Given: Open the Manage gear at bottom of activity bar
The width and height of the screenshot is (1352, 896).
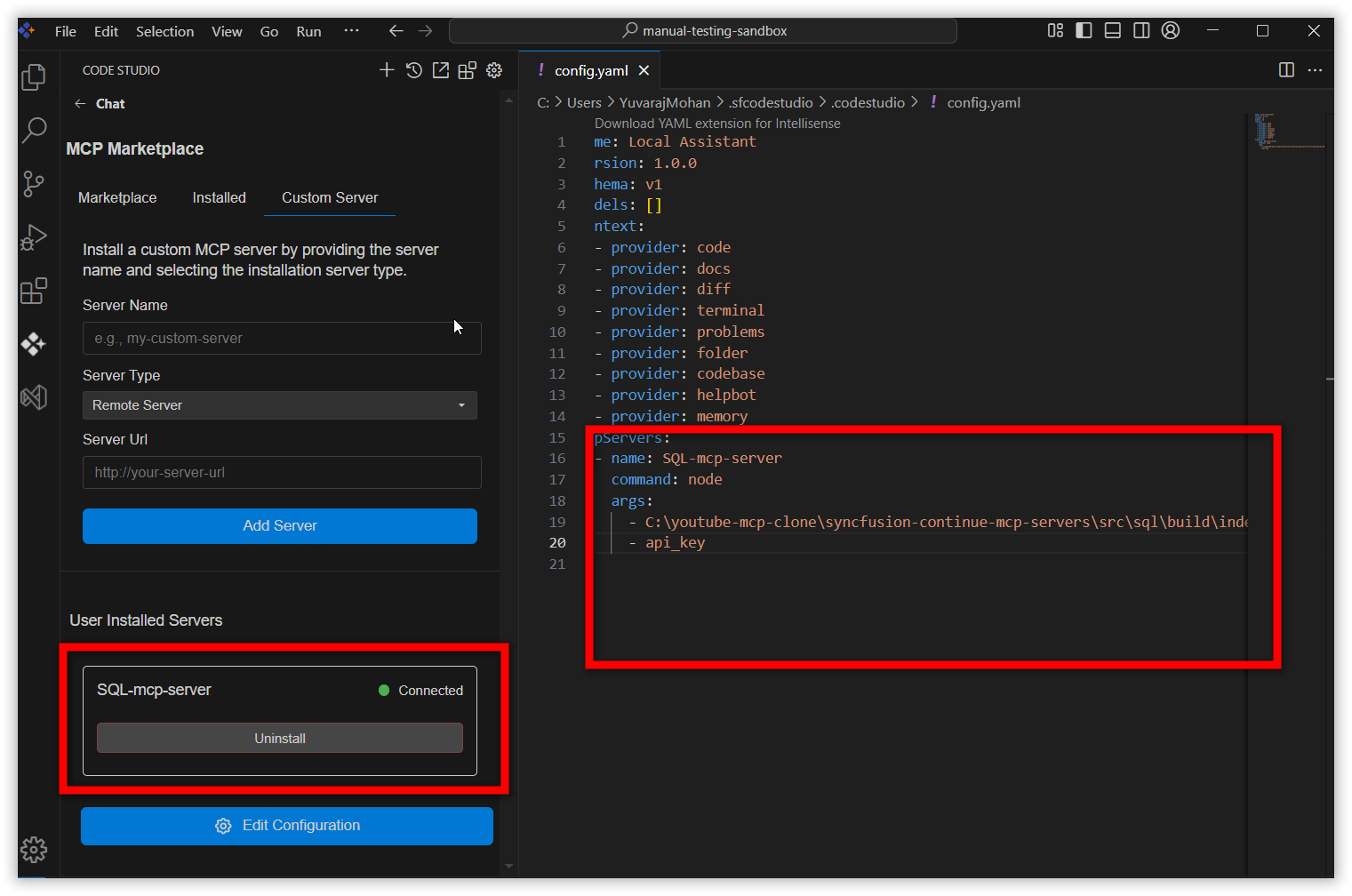Looking at the screenshot, I should point(34,850).
